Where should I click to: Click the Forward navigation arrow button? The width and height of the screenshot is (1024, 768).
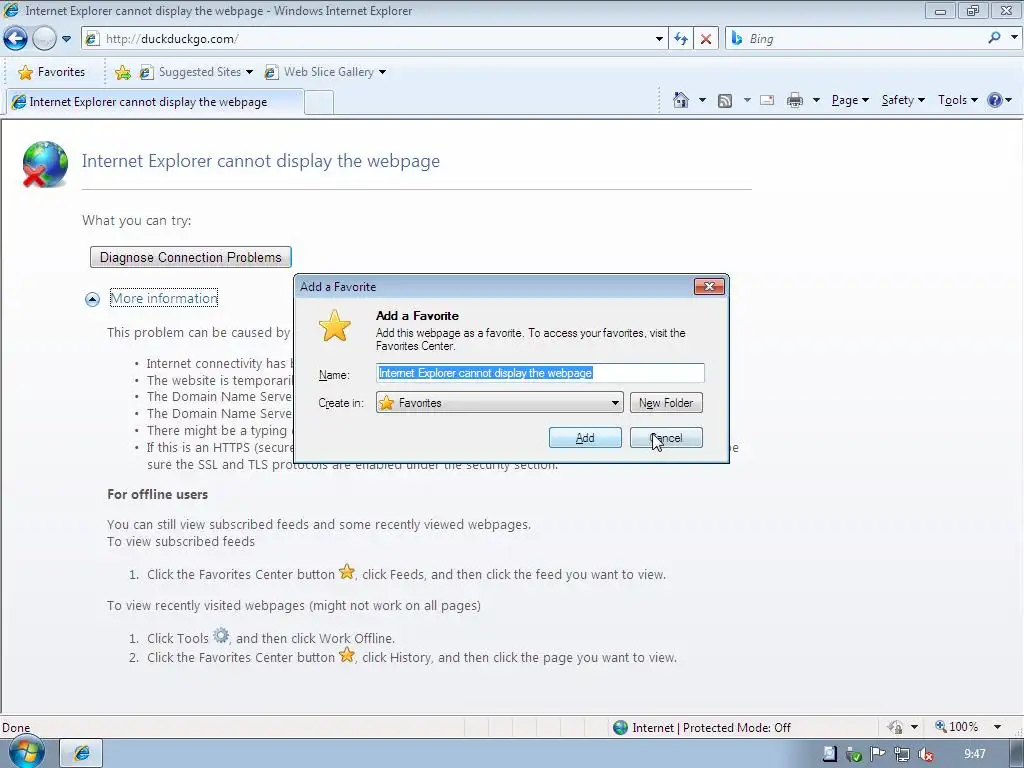44,39
